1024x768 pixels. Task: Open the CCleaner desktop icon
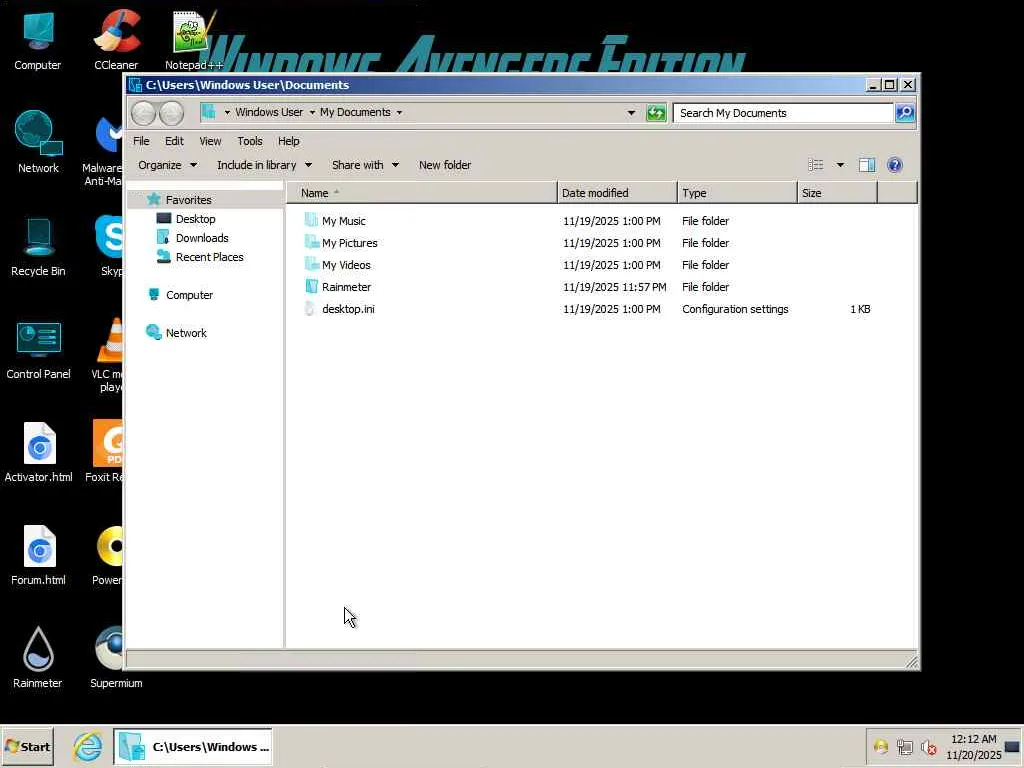pyautogui.click(x=116, y=40)
